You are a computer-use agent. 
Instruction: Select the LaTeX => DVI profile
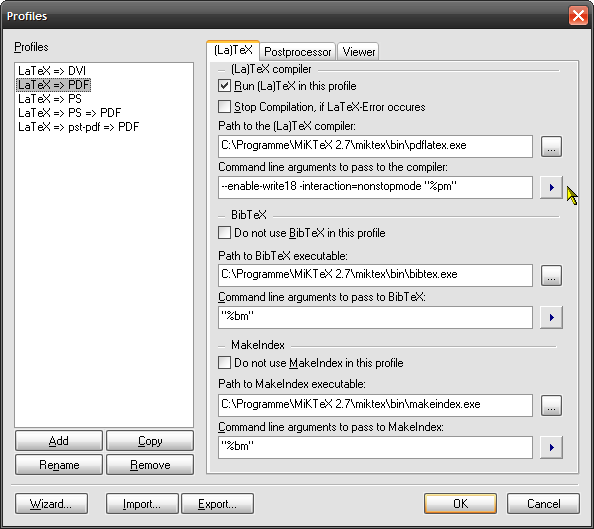pyautogui.click(x=52, y=71)
